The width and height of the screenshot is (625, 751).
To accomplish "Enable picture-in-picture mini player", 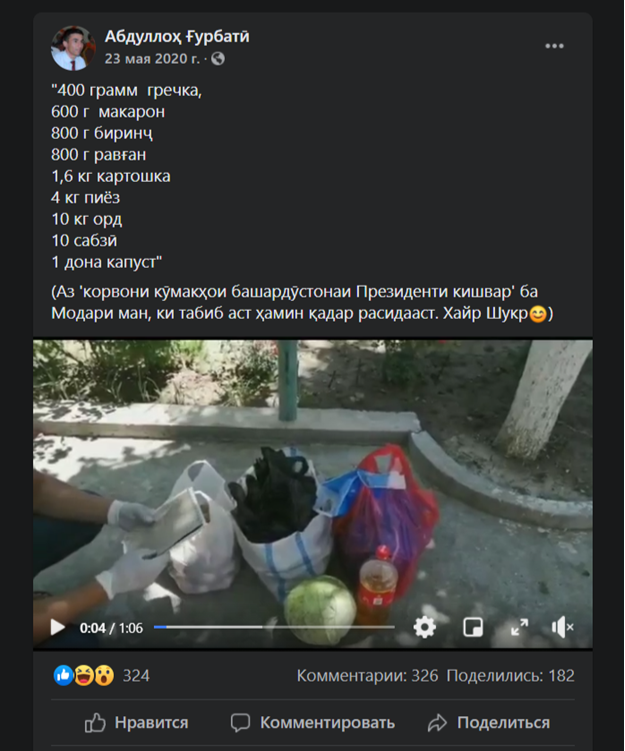I will (473, 627).
